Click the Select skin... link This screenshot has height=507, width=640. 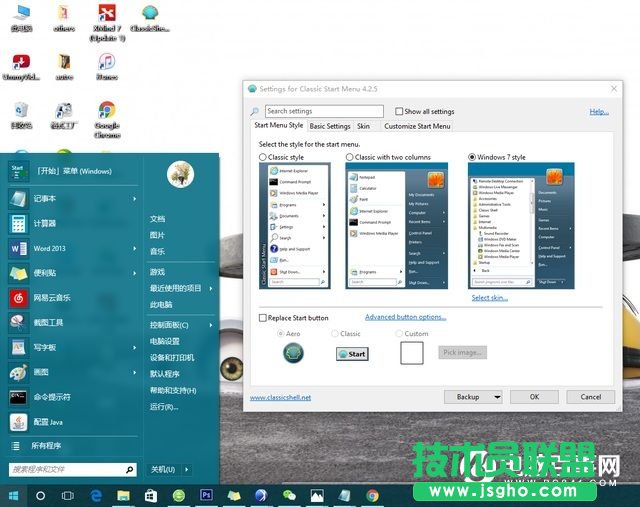click(x=490, y=298)
